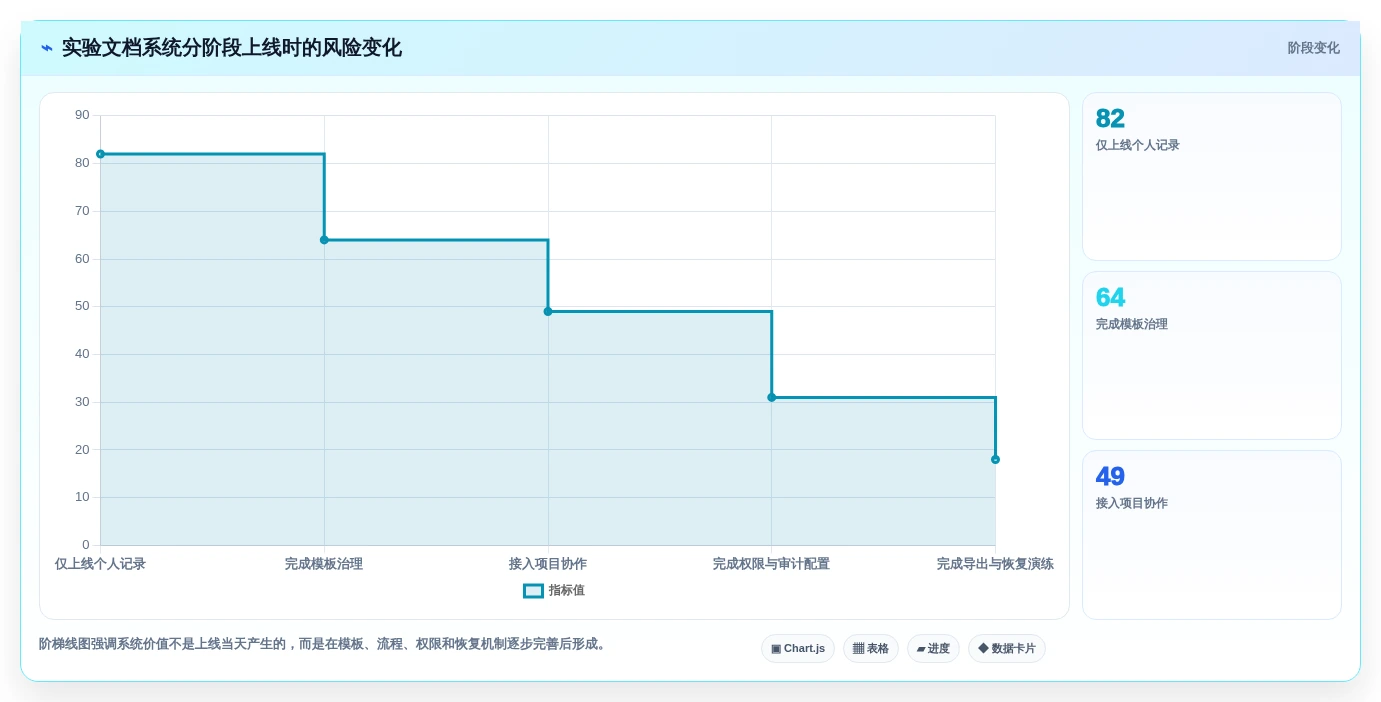Select the 表格 tag chip
The height and width of the screenshot is (702, 1381).
[871, 649]
